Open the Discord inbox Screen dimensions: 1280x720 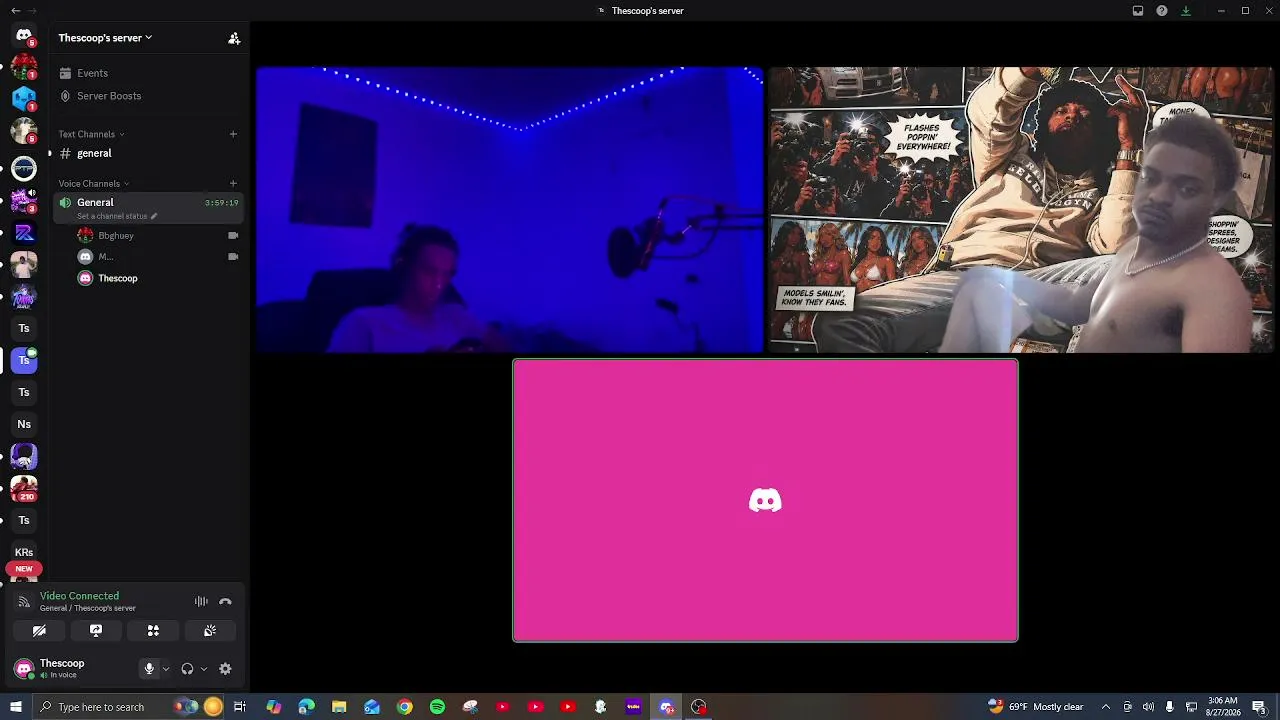coord(1138,11)
